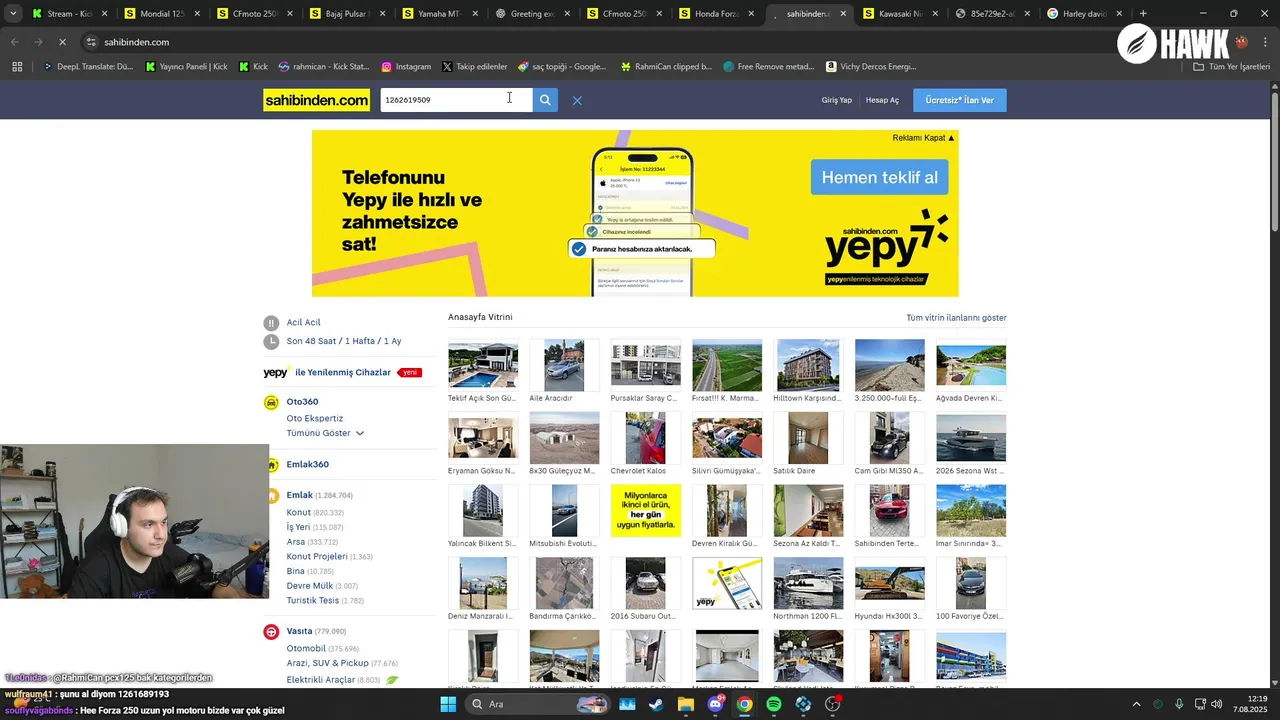1280x720 pixels.
Task: Switch to the Yamaha MT tab
Action: [x=434, y=14]
